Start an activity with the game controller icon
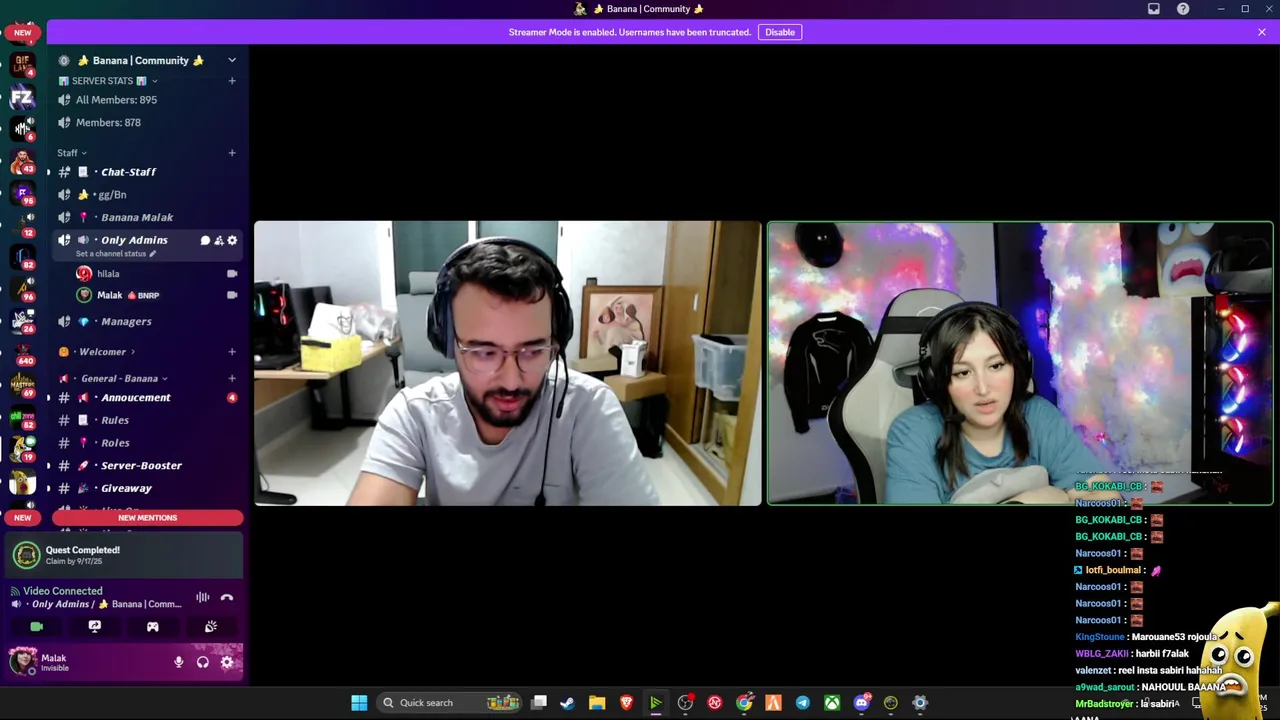The image size is (1280, 720). click(x=153, y=626)
